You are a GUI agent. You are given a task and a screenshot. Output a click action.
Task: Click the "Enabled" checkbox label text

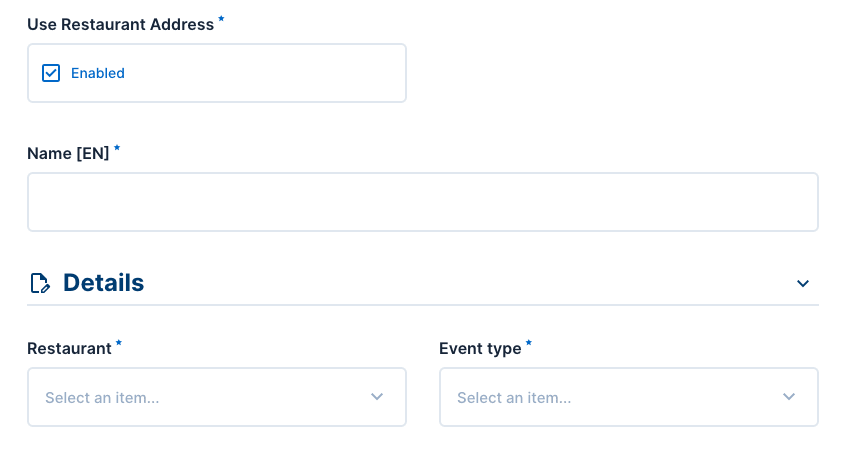pyautogui.click(x=98, y=73)
